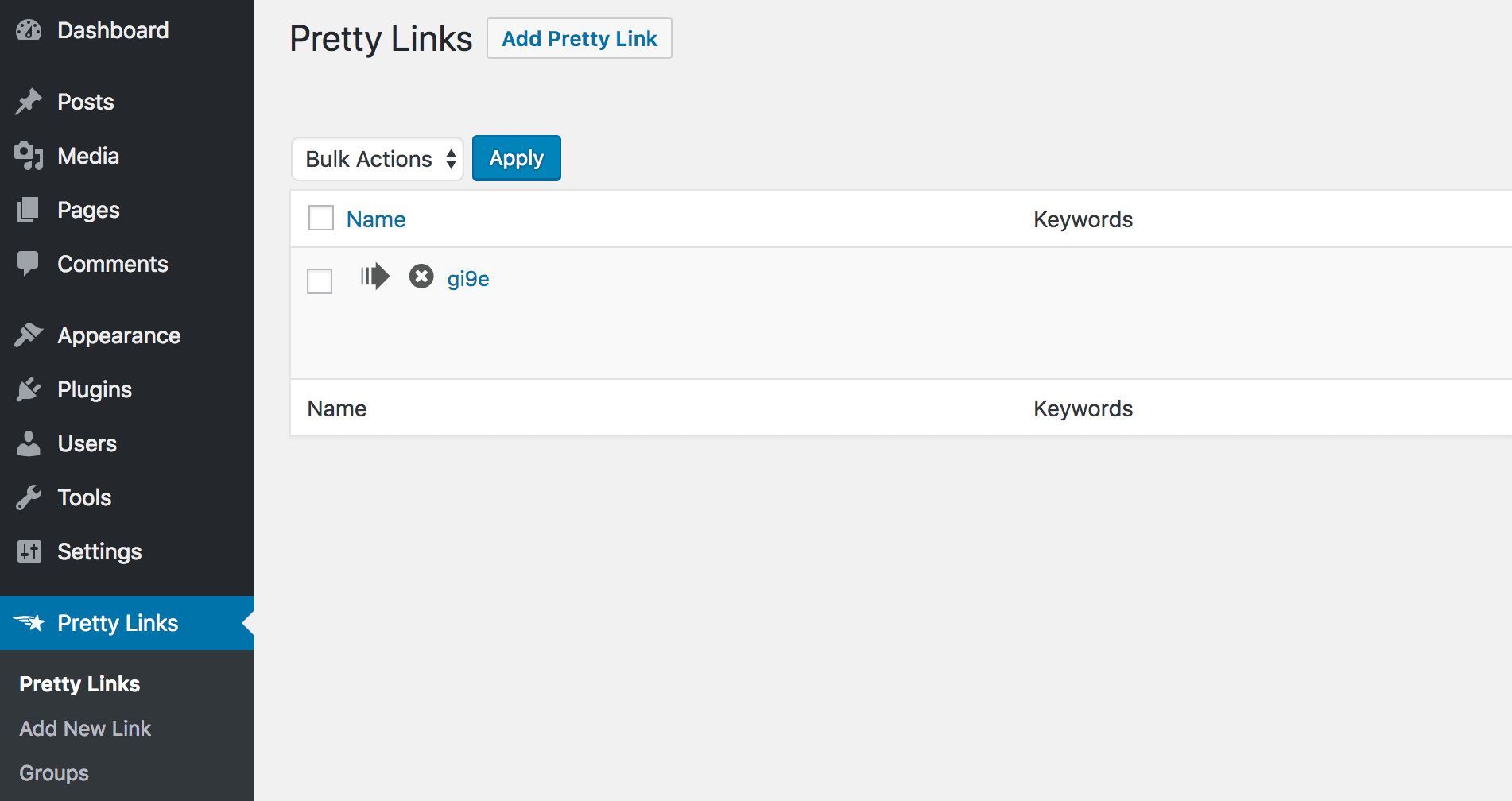Viewport: 1512px width, 801px height.
Task: Click the redirect arrow icon beside gi9e
Action: click(374, 277)
